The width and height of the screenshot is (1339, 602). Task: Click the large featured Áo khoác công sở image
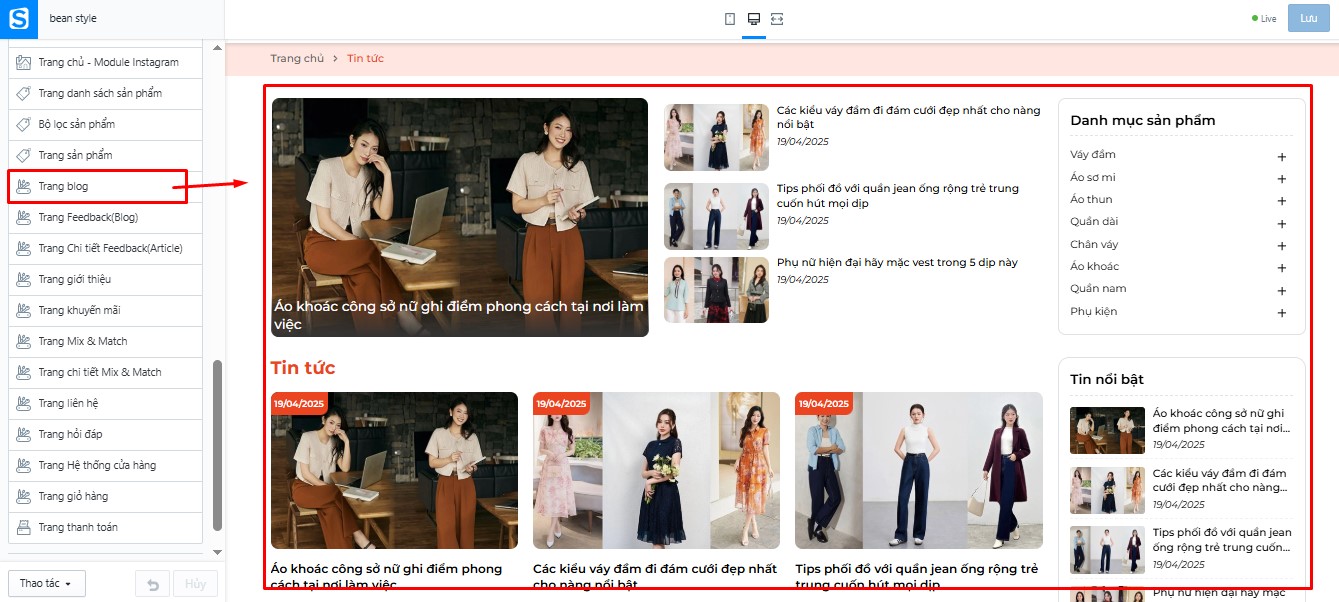(460, 217)
